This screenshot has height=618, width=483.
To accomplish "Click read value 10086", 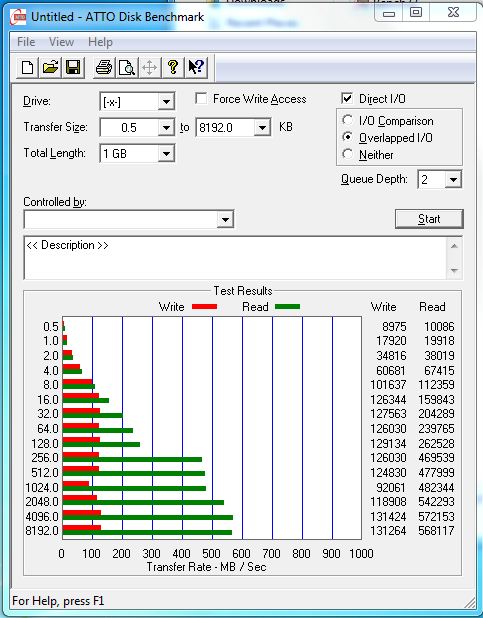I will 439,327.
